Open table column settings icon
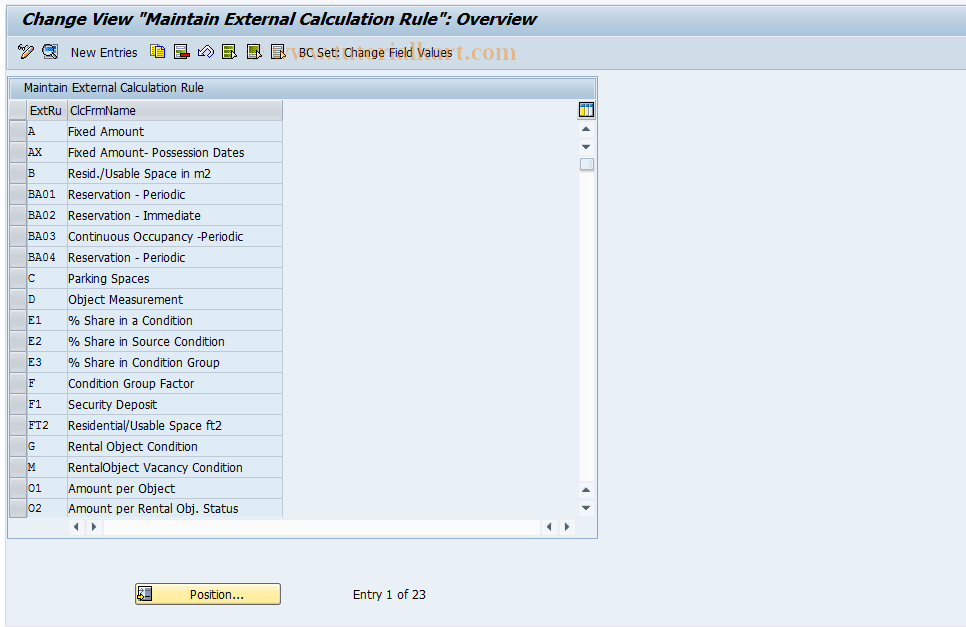This screenshot has width=966, height=627. click(x=586, y=110)
